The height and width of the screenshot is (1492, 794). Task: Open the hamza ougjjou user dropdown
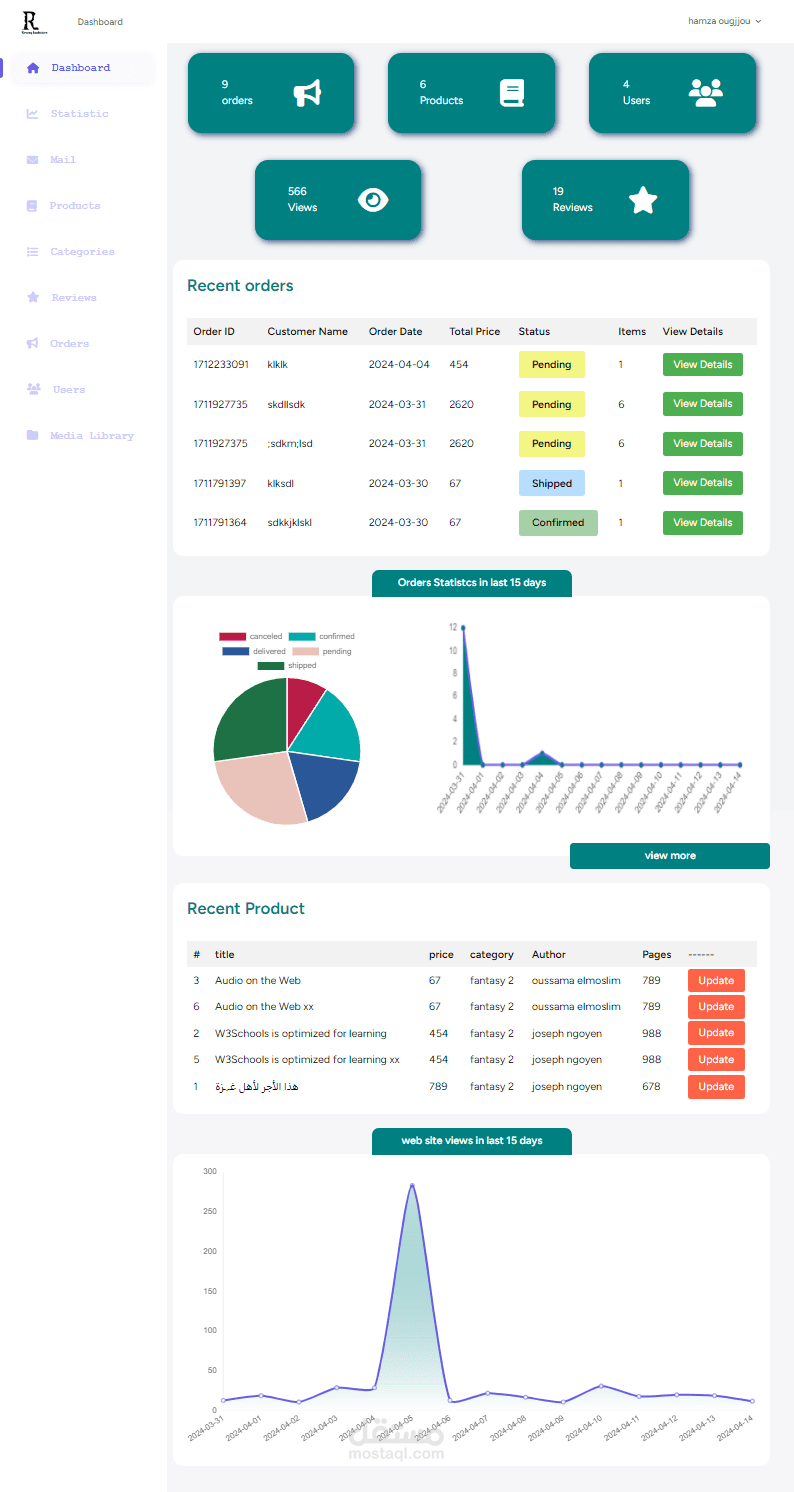pyautogui.click(x=724, y=21)
